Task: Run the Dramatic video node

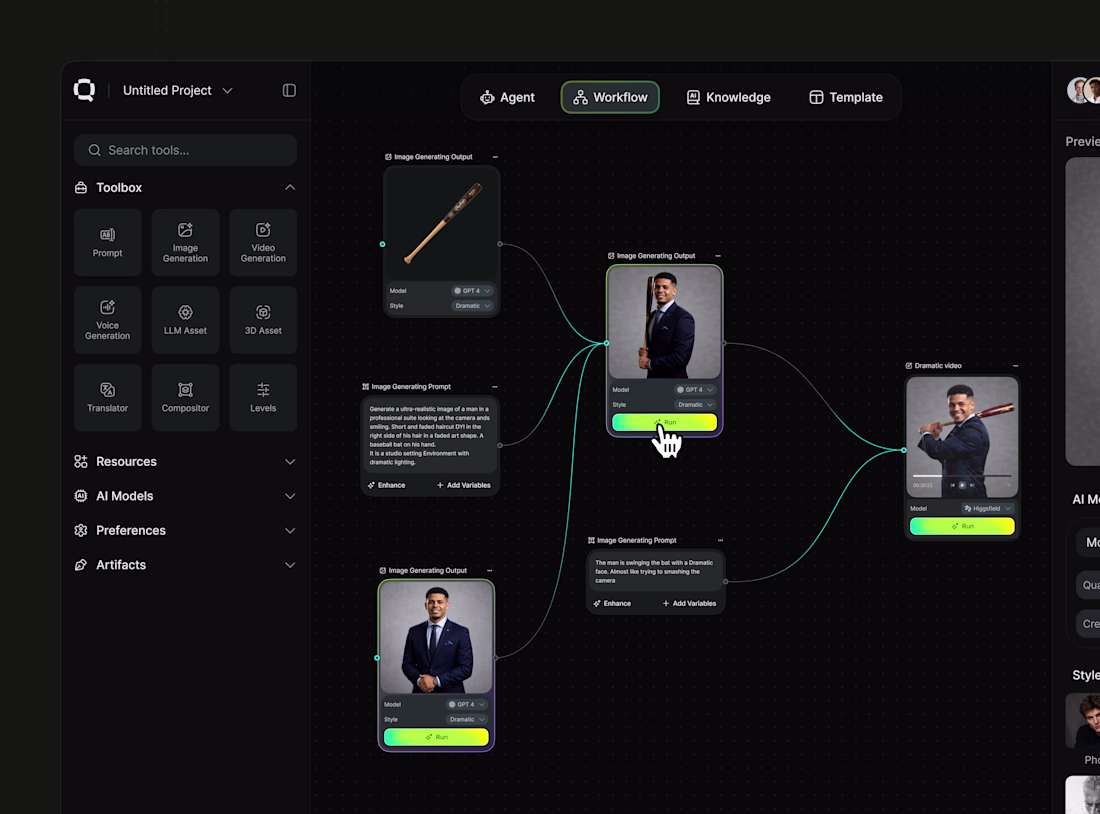Action: tap(962, 526)
